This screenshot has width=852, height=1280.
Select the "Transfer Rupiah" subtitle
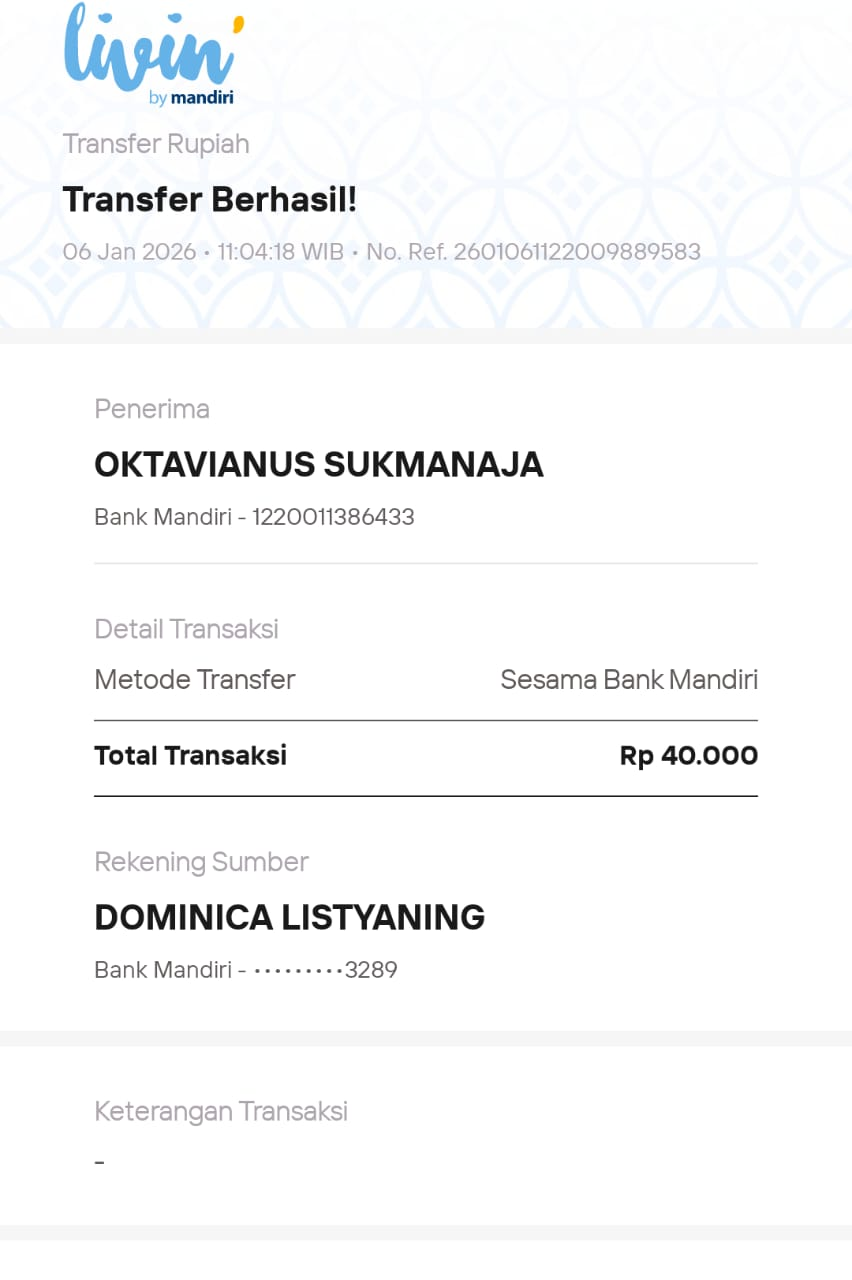pyautogui.click(x=156, y=144)
